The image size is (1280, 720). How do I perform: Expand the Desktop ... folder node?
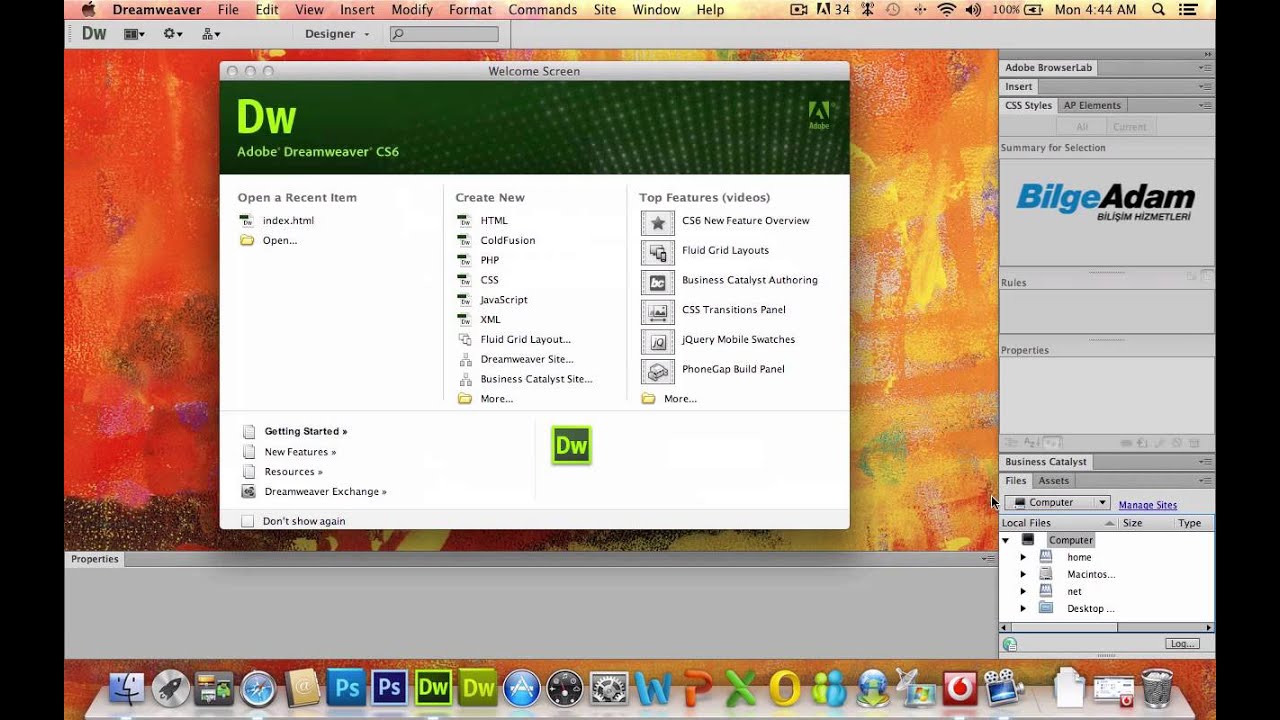[1022, 609]
